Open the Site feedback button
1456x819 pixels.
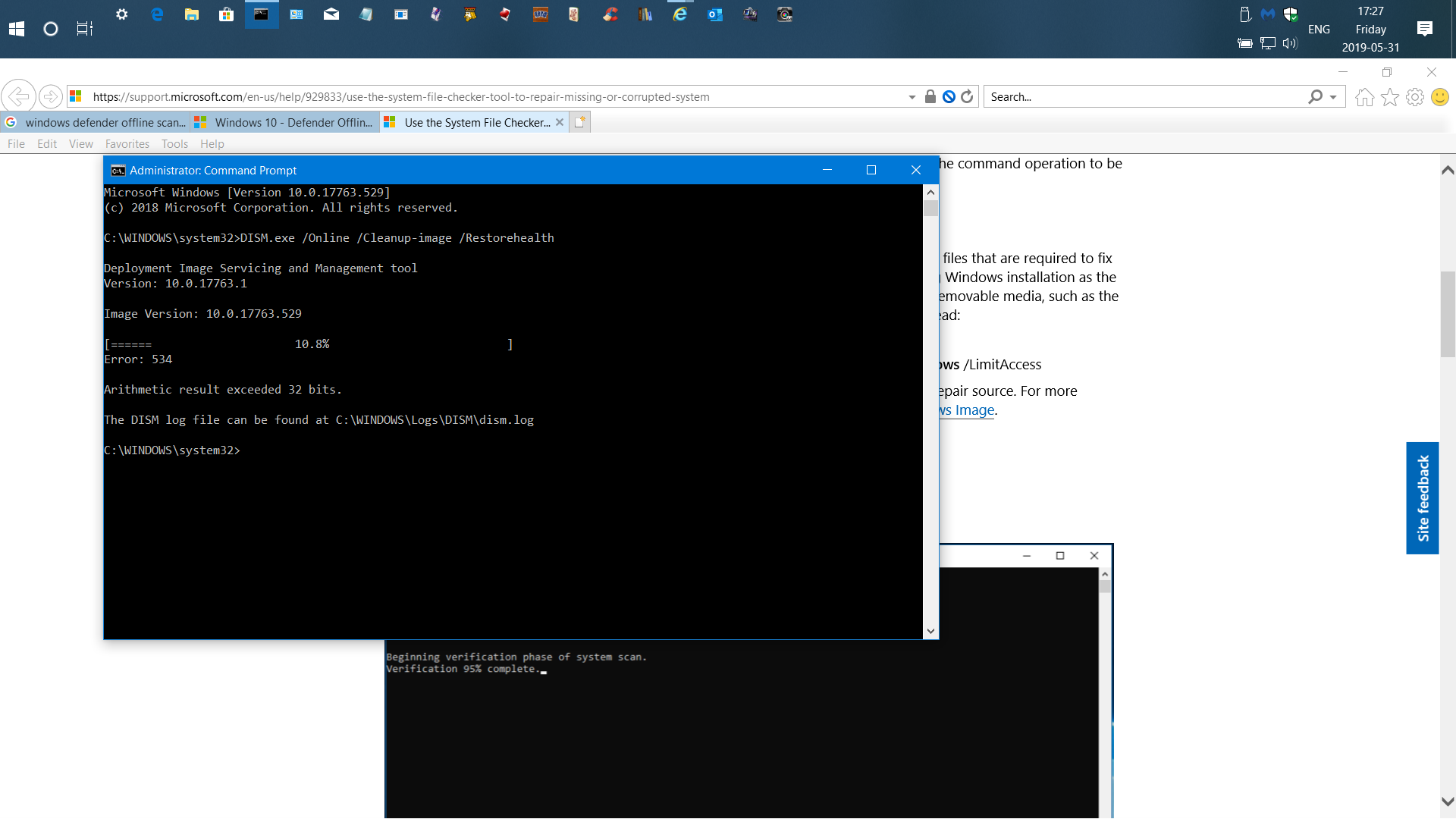coord(1423,498)
